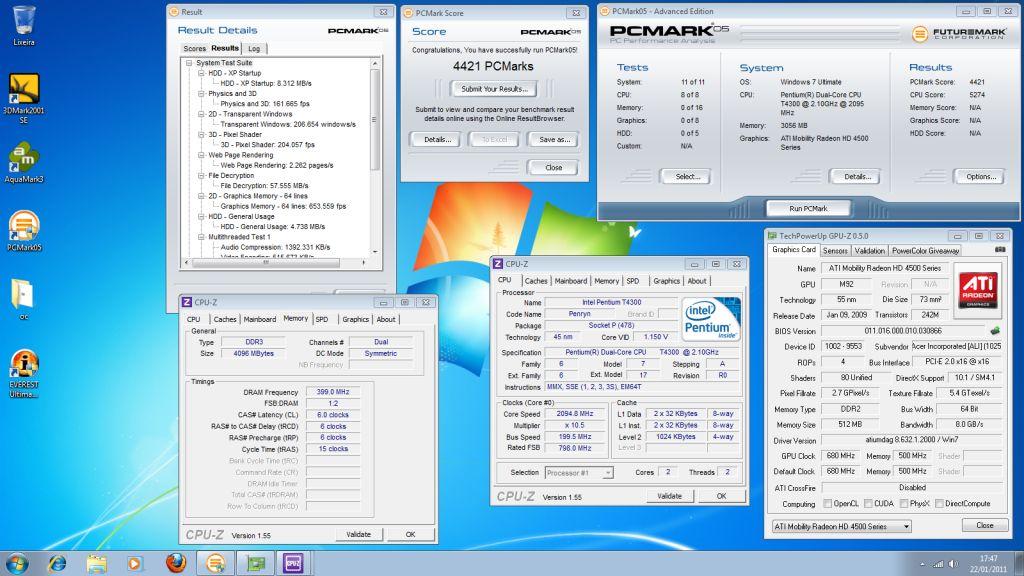The image size is (1024, 576).
Task: Click the Windows Start orb
Action: (x=16, y=562)
